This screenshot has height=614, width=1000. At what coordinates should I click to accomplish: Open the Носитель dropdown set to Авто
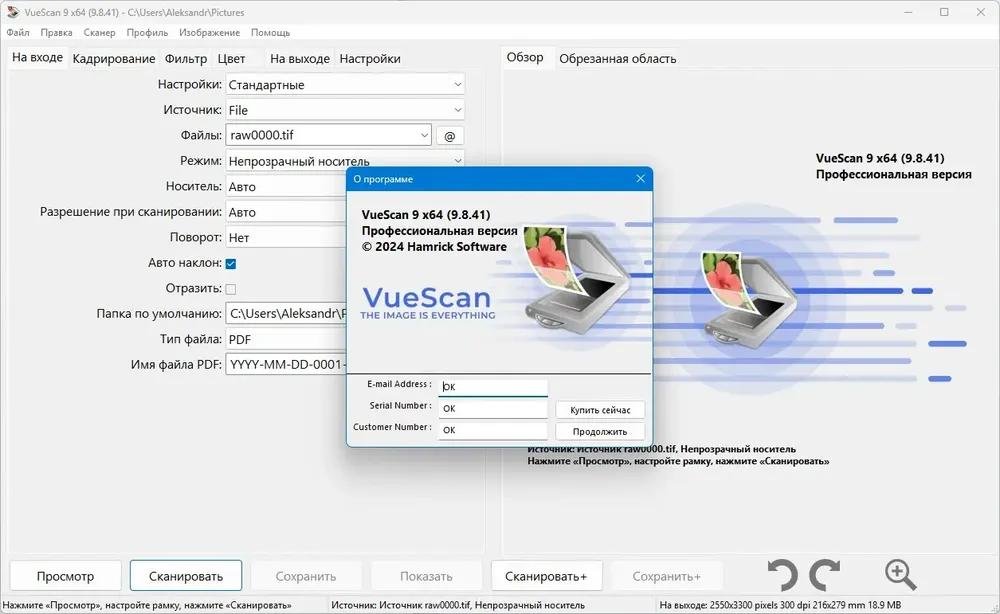click(x=286, y=187)
